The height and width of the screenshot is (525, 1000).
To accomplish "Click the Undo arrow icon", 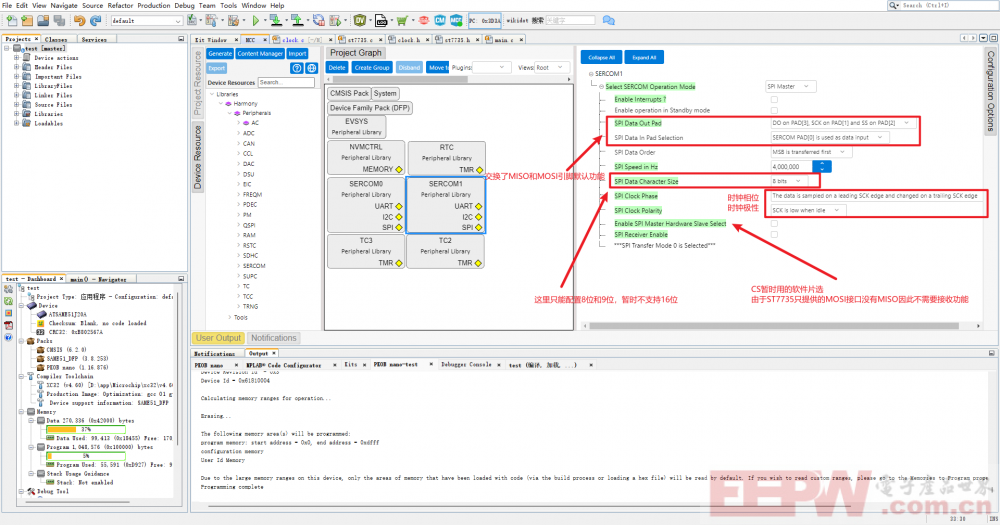I will click(x=80, y=20).
